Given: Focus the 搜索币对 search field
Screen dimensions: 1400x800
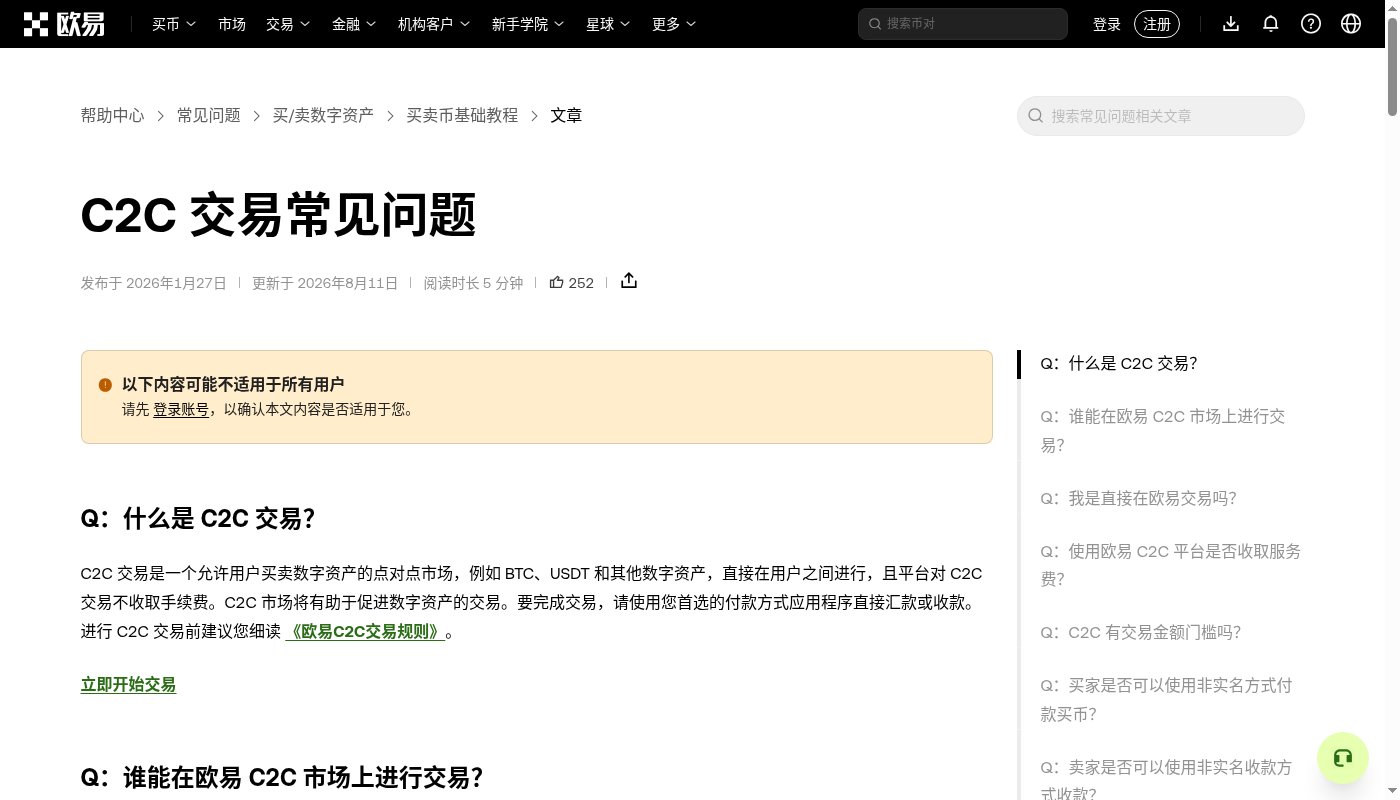Looking at the screenshot, I should (x=963, y=24).
